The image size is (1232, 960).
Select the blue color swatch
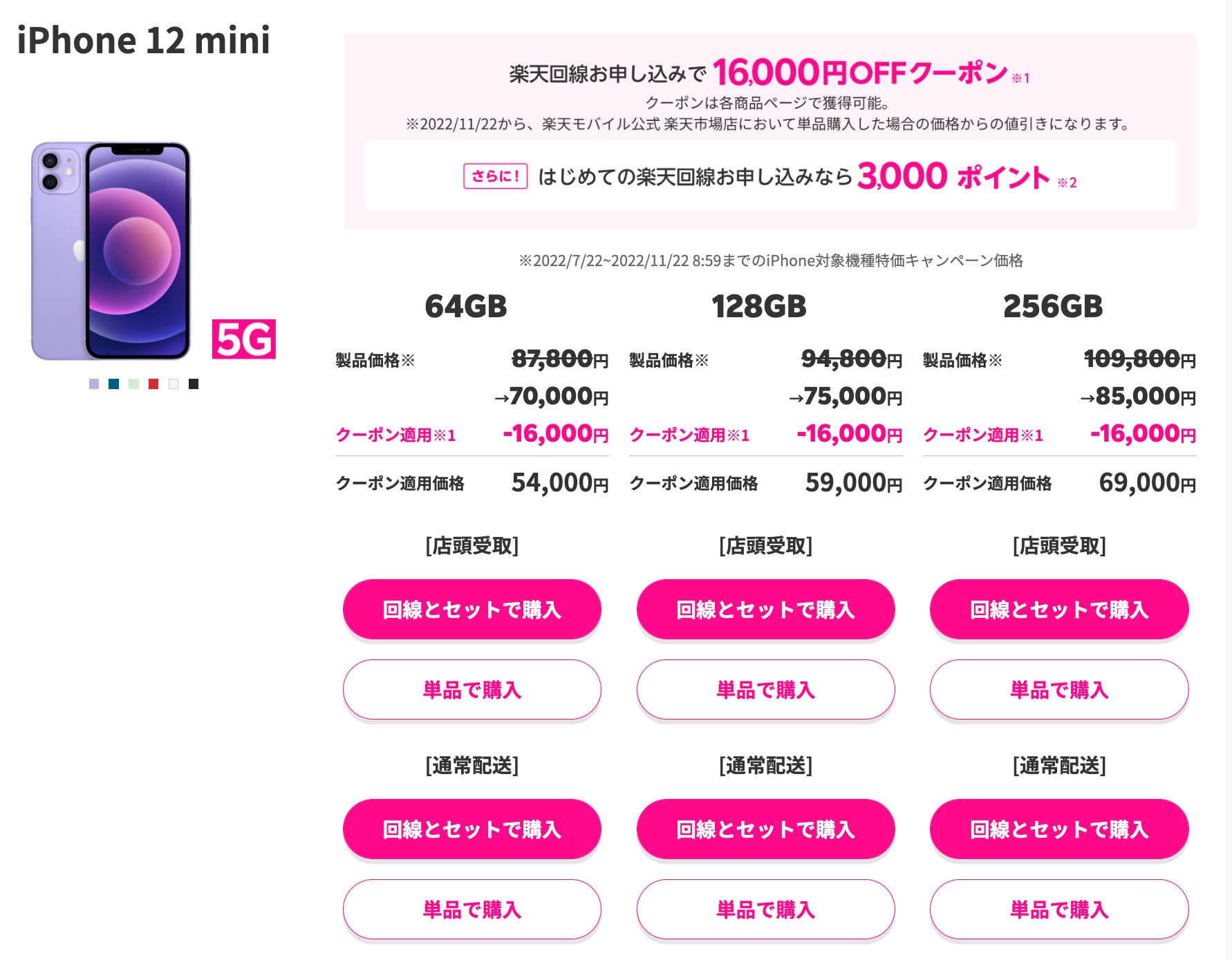[114, 384]
